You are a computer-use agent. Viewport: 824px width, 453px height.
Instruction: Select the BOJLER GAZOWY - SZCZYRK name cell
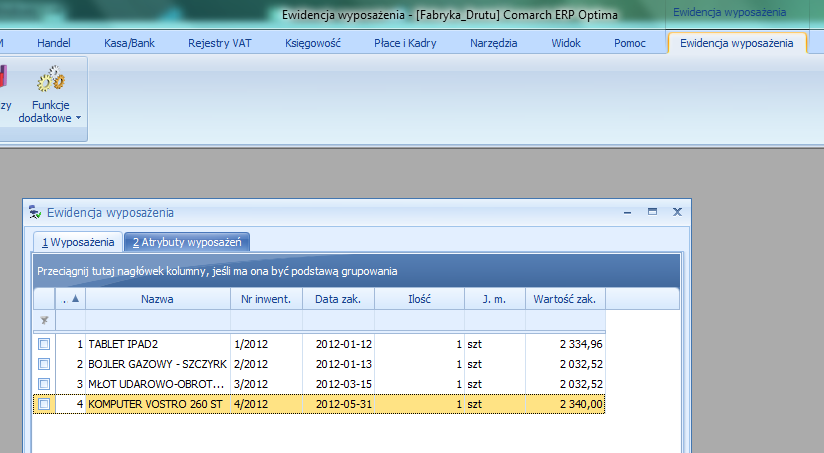[158, 364]
